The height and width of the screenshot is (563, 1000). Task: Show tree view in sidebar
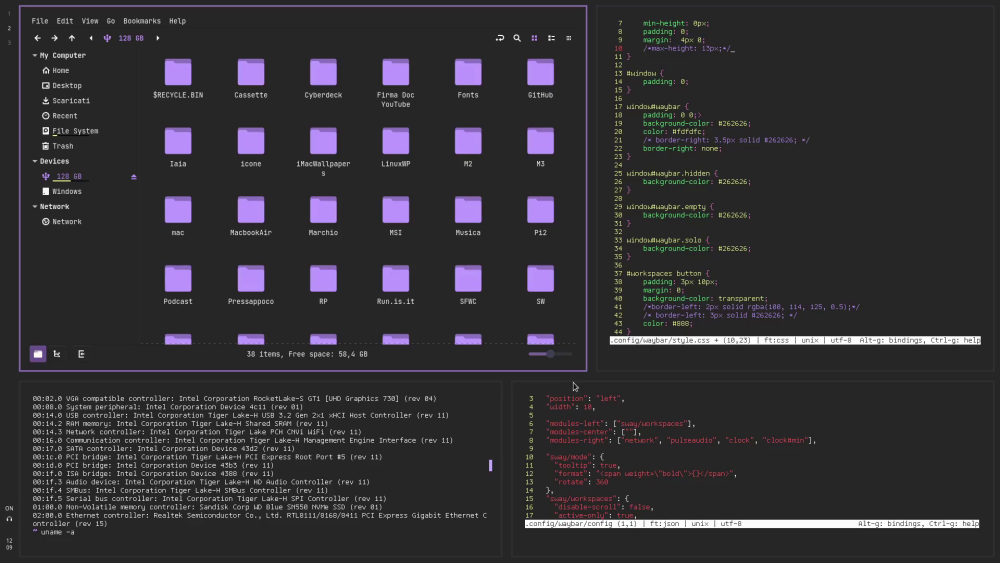coord(57,354)
